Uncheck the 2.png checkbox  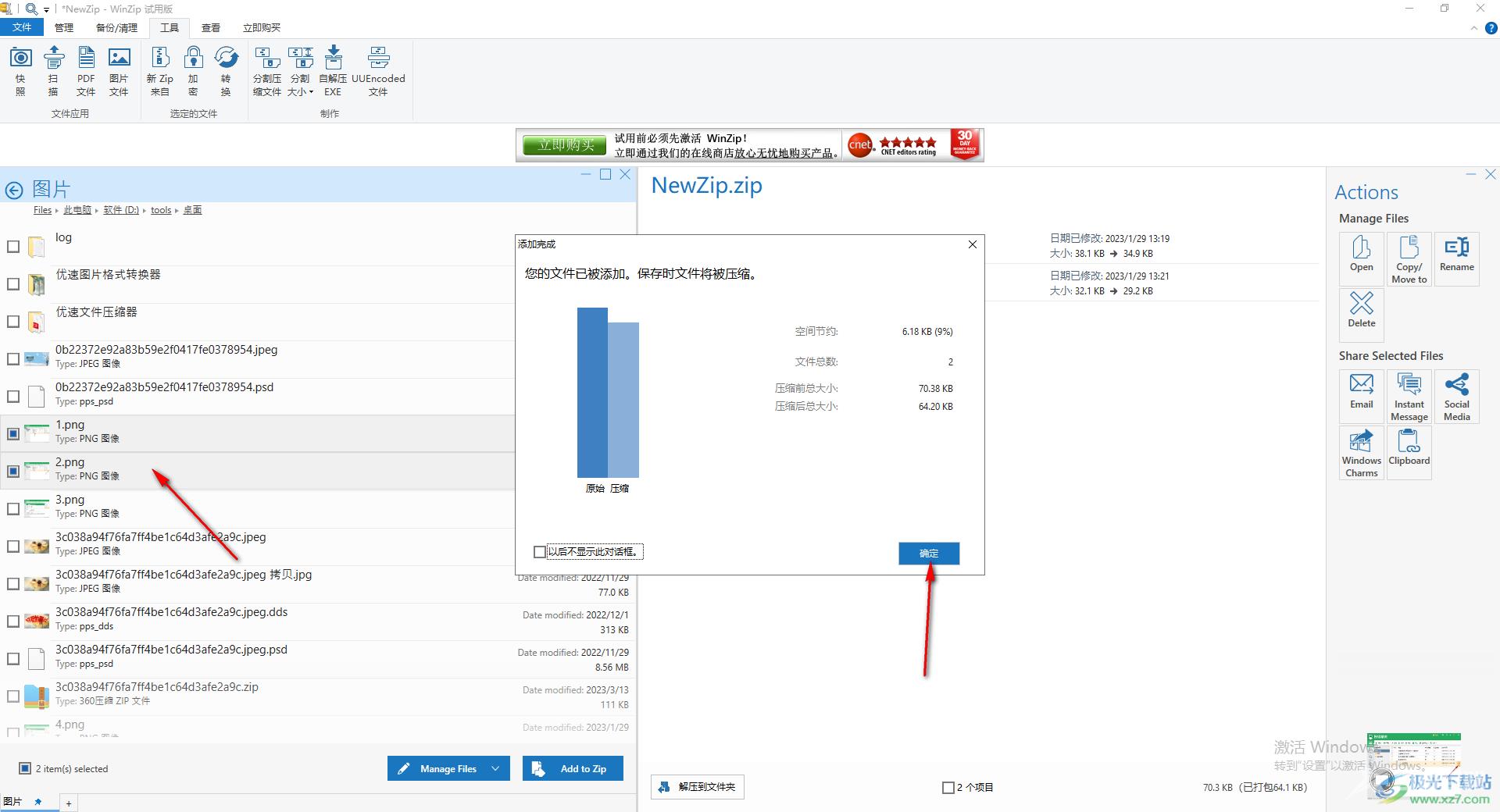click(13, 472)
